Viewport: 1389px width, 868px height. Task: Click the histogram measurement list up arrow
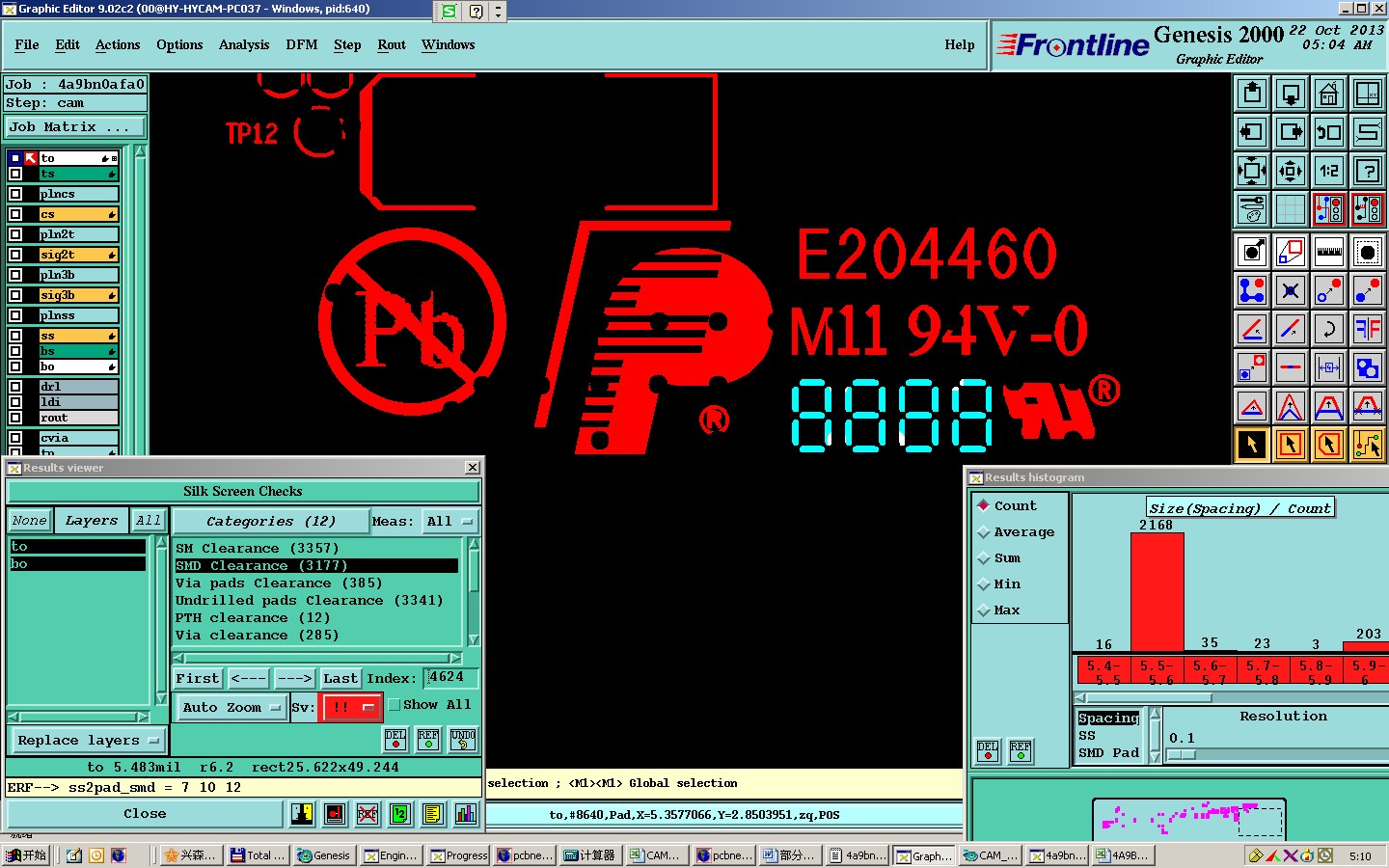point(1155,715)
